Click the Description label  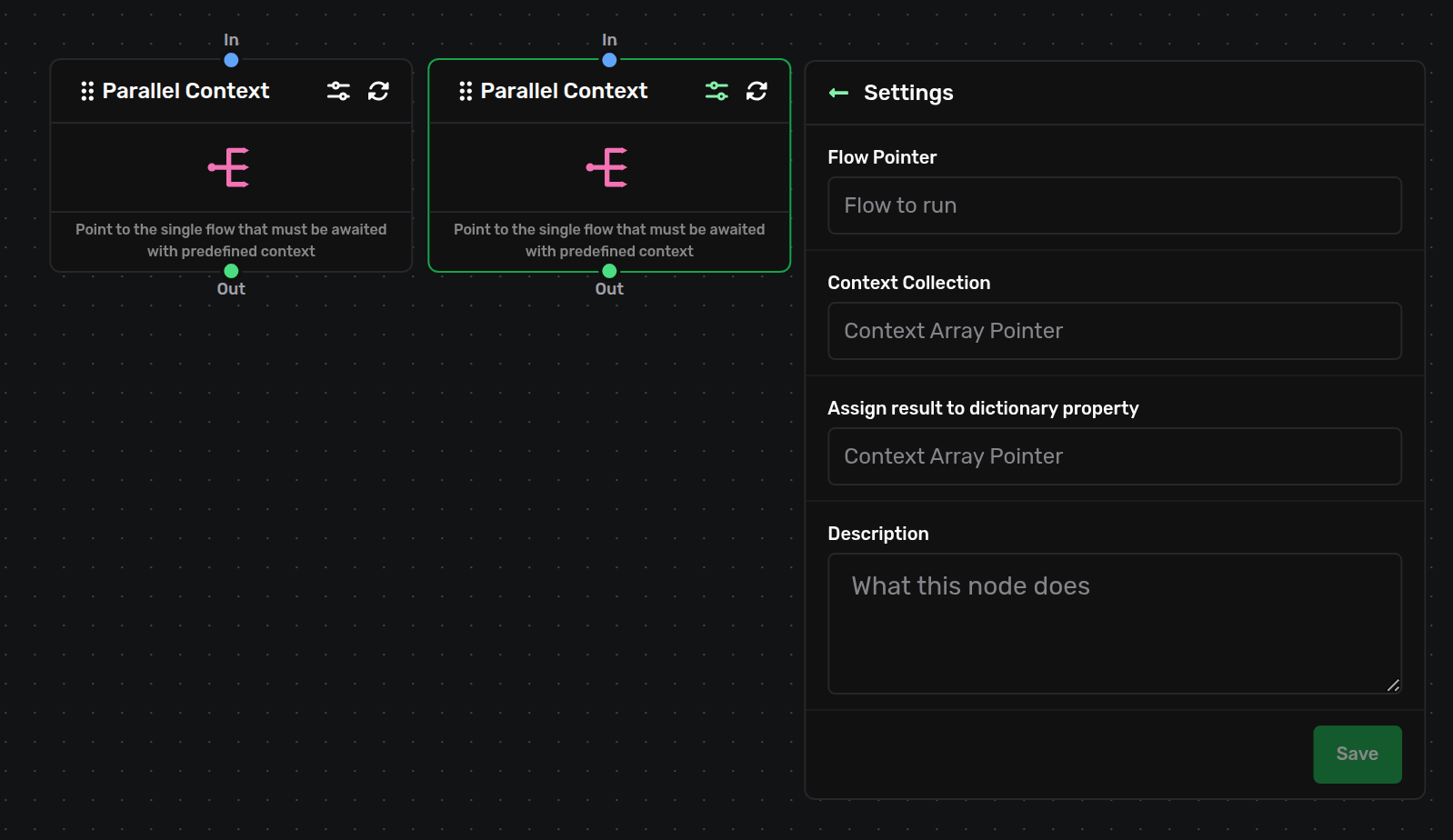pyautogui.click(x=878, y=534)
